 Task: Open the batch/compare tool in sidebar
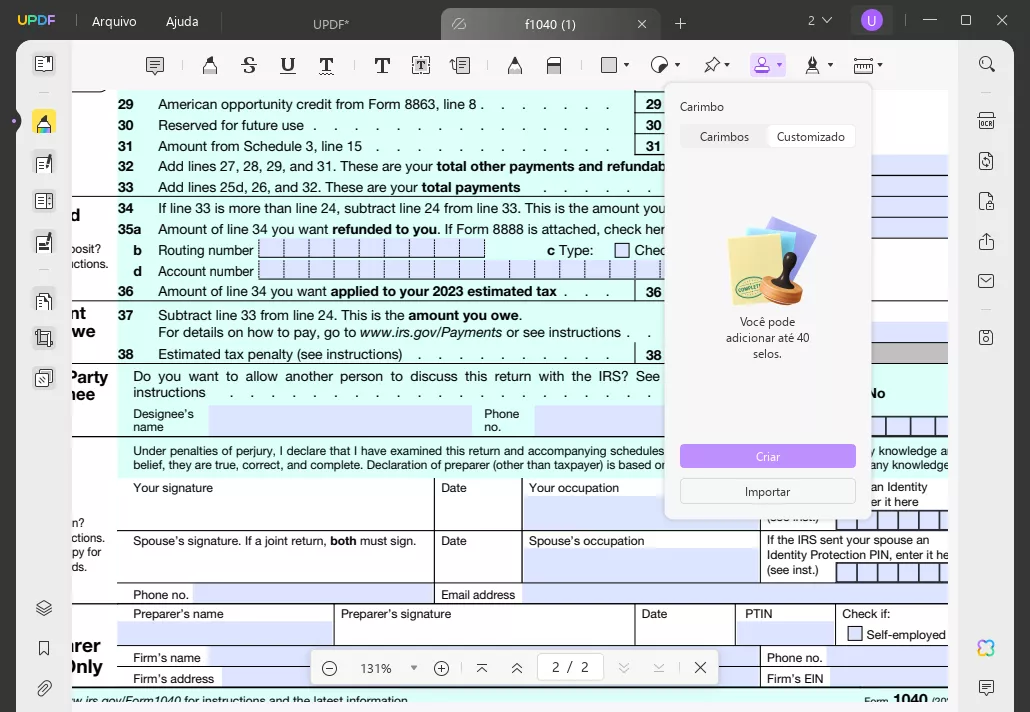point(44,378)
